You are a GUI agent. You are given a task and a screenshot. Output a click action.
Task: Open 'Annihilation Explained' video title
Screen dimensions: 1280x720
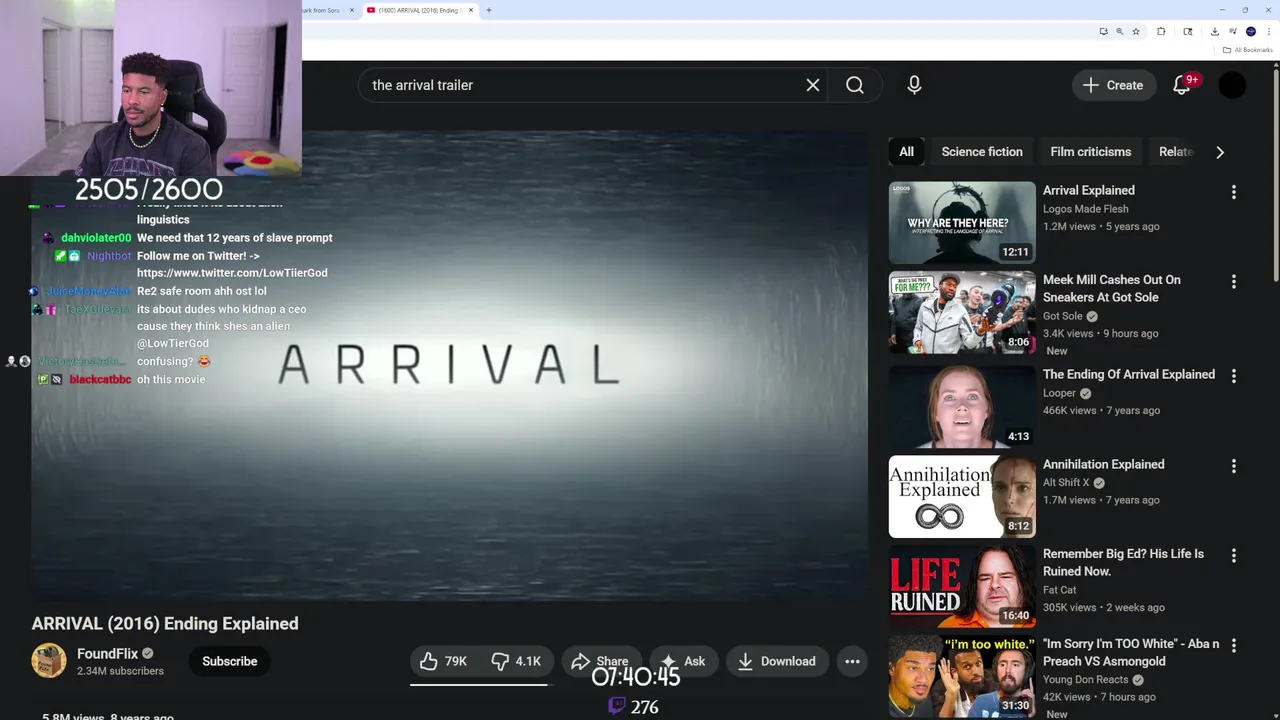pos(1103,464)
